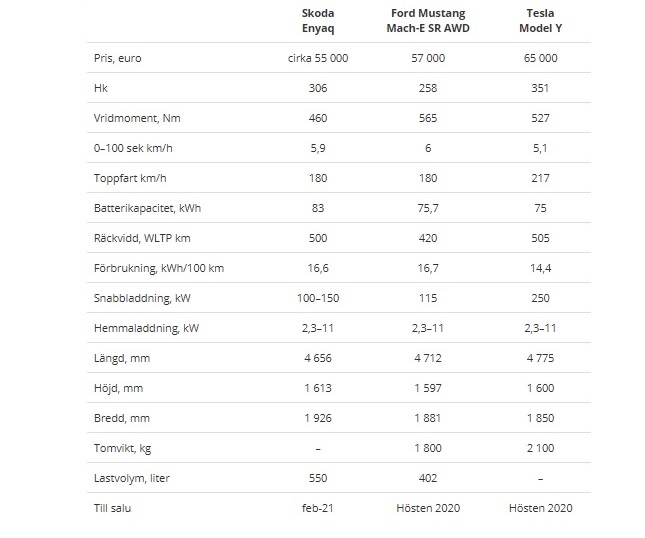
Task: Click the Tesla Model Y column header
Action: click(x=540, y=21)
